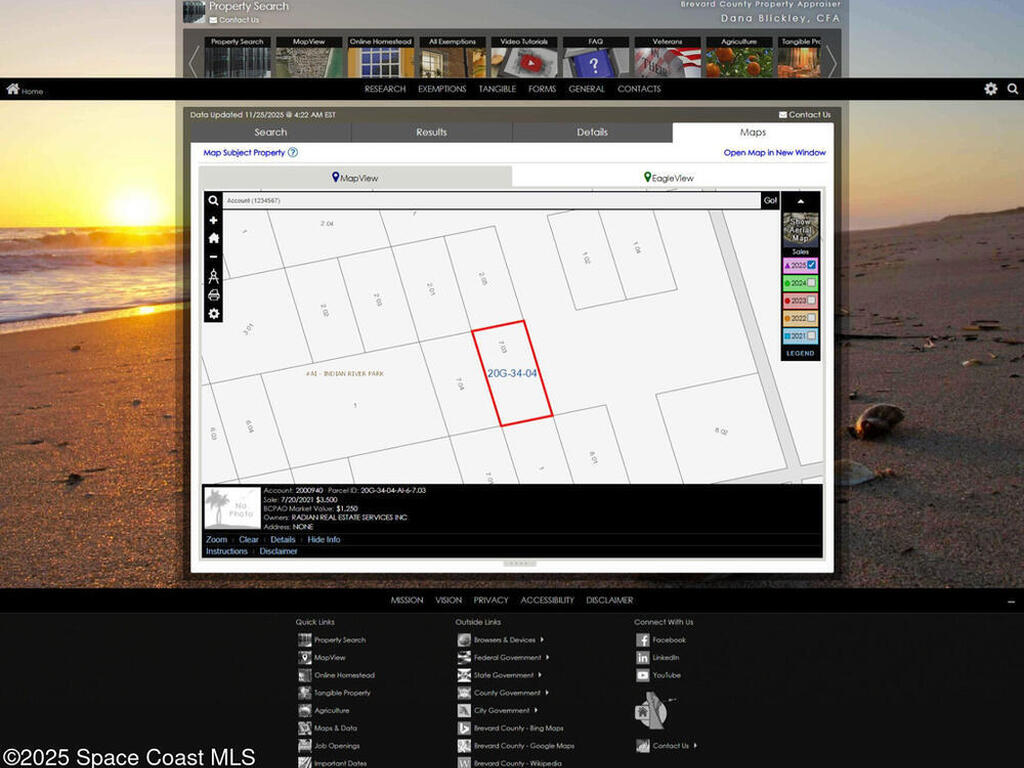Click Open Map in New Window link
This screenshot has height=768, width=1024.
click(x=774, y=153)
